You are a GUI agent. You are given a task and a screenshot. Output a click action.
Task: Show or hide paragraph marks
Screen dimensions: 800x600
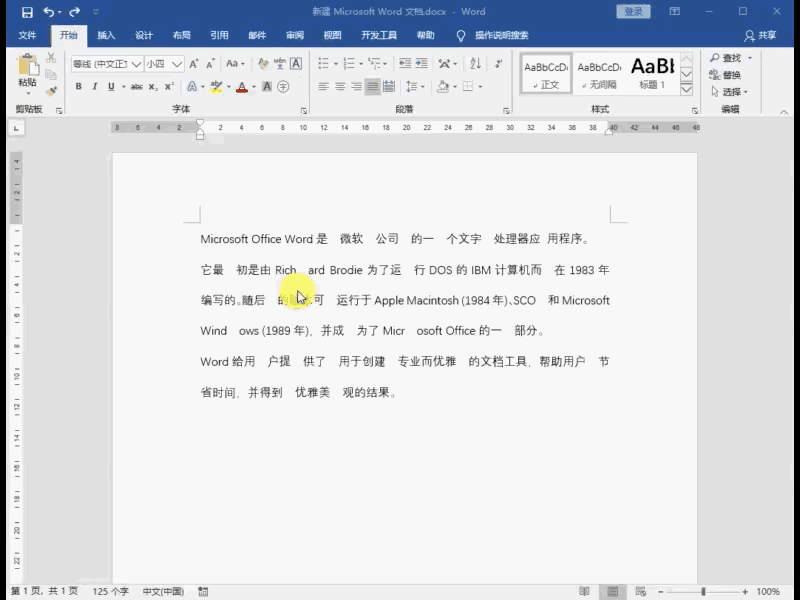[498, 63]
